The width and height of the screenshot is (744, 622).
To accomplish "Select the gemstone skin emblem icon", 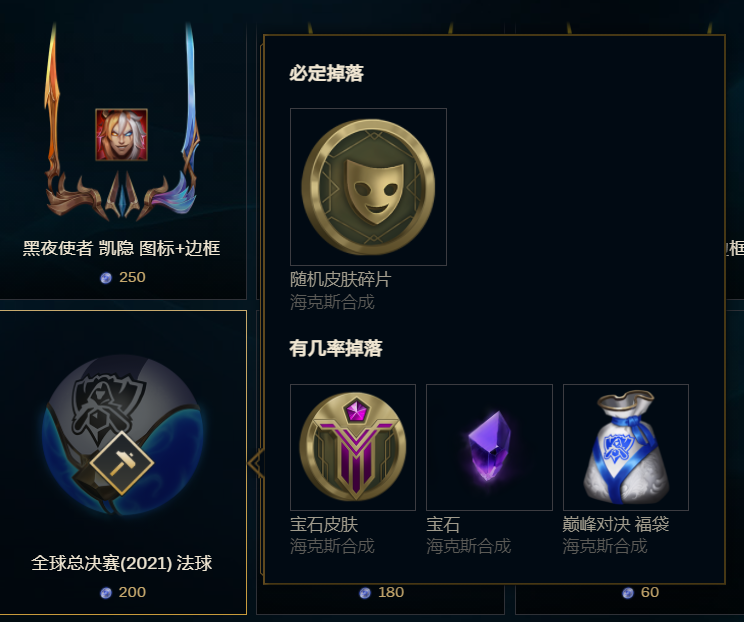I will tap(353, 447).
